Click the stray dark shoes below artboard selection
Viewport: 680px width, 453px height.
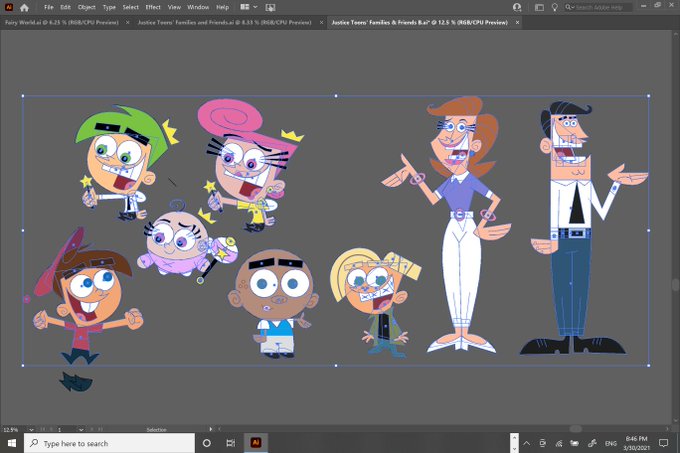[76, 382]
